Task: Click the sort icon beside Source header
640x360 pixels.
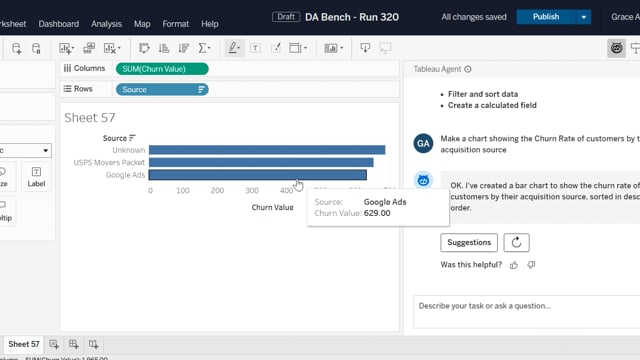Action: 132,138
